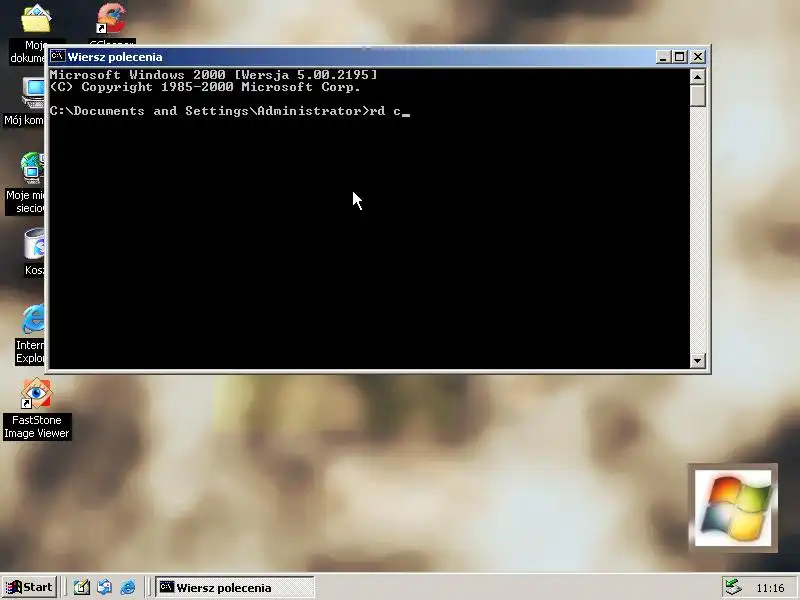The image size is (800, 600).
Task: Click the Show Desktop quick launch icon
Action: click(x=81, y=587)
